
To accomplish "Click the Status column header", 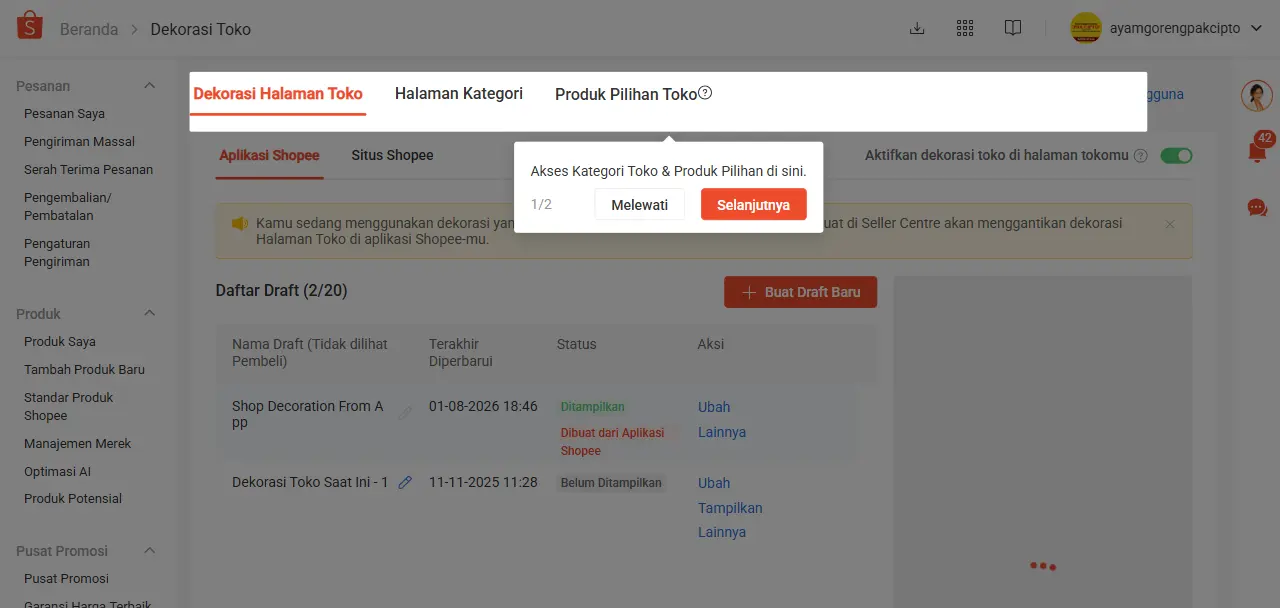I will click(x=576, y=344).
